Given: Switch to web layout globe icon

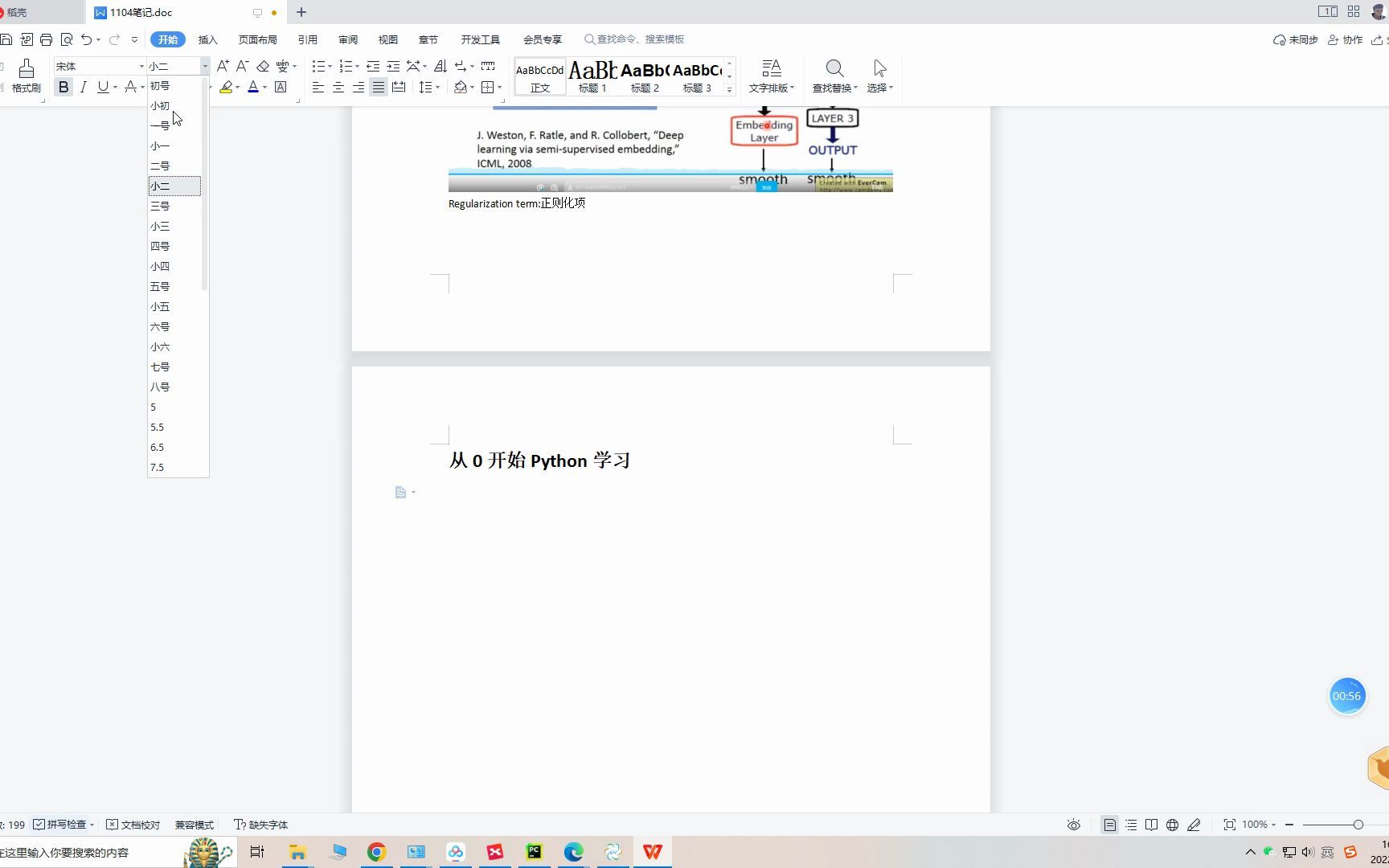Looking at the screenshot, I should [1173, 825].
